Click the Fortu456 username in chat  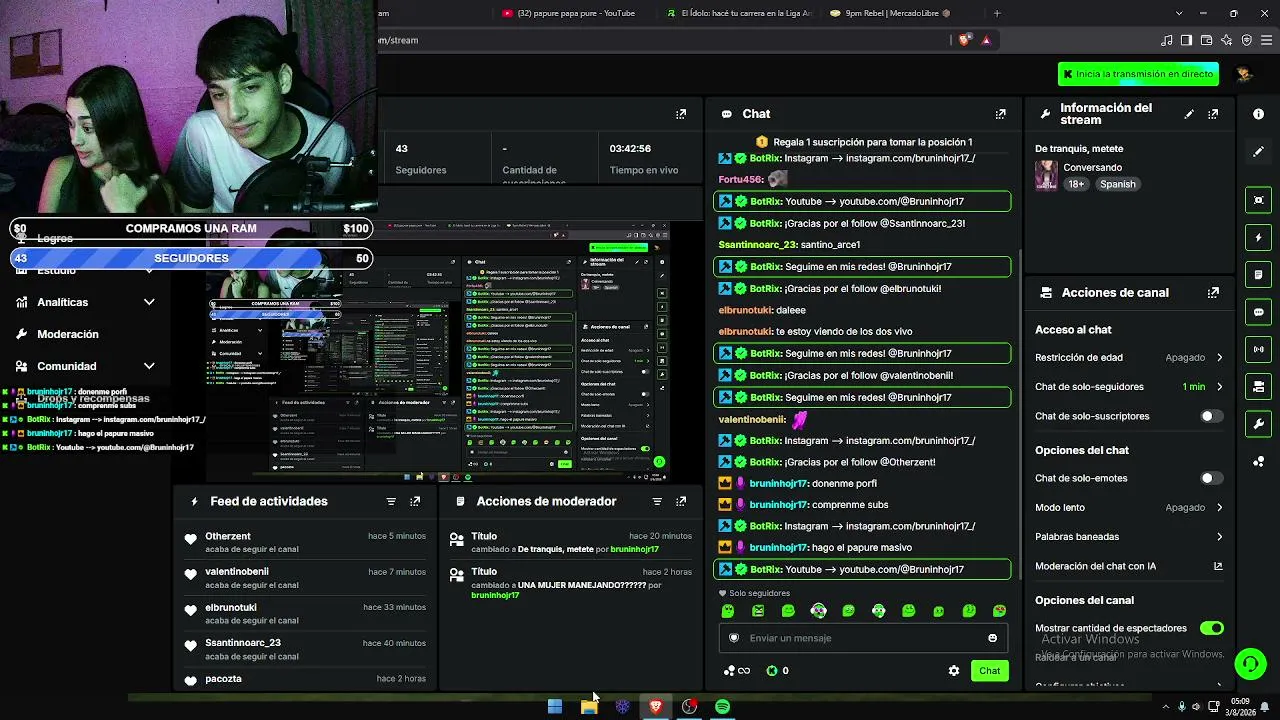[x=741, y=180]
